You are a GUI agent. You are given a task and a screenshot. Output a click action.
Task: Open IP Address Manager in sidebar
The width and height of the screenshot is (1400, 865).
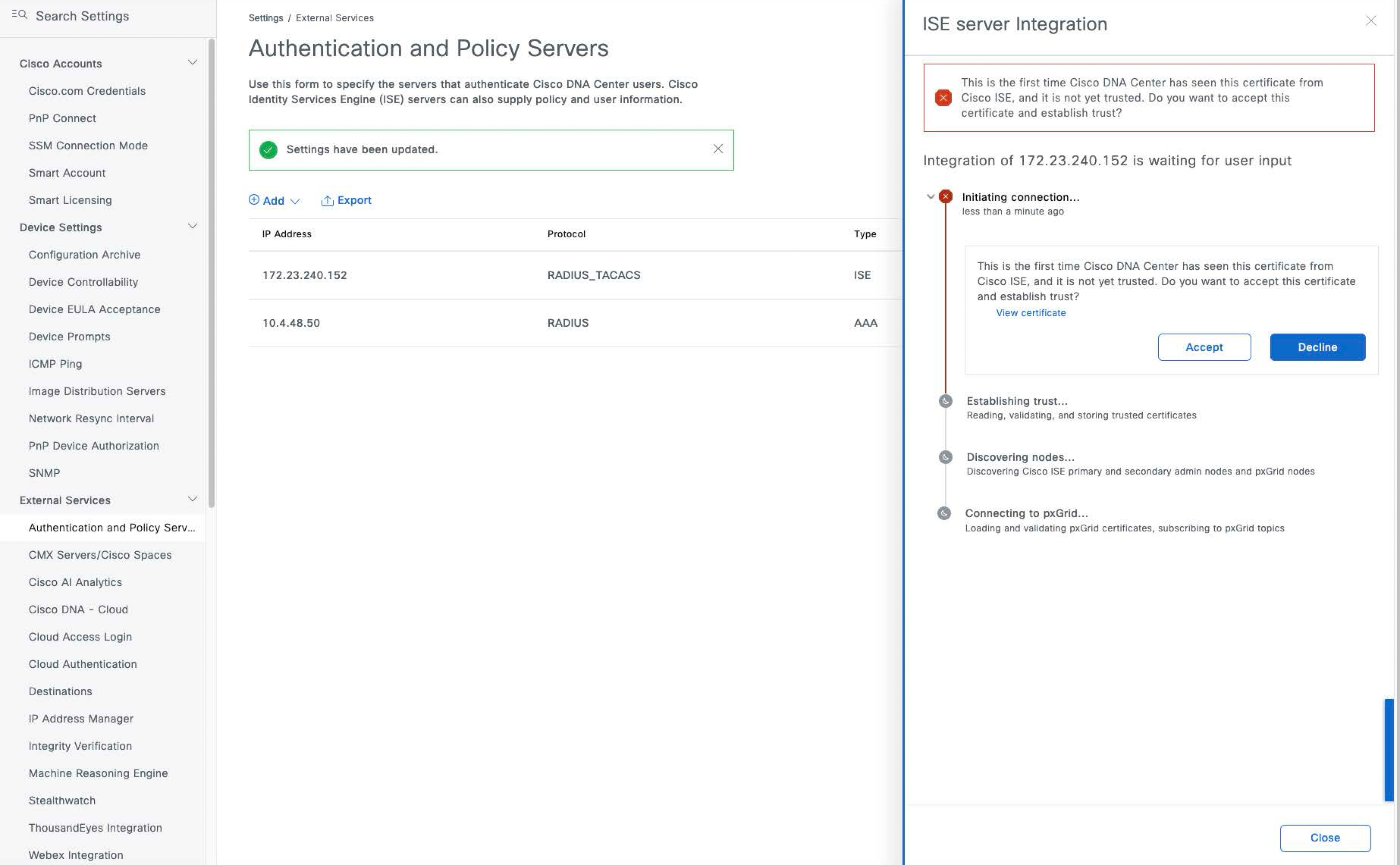81,719
